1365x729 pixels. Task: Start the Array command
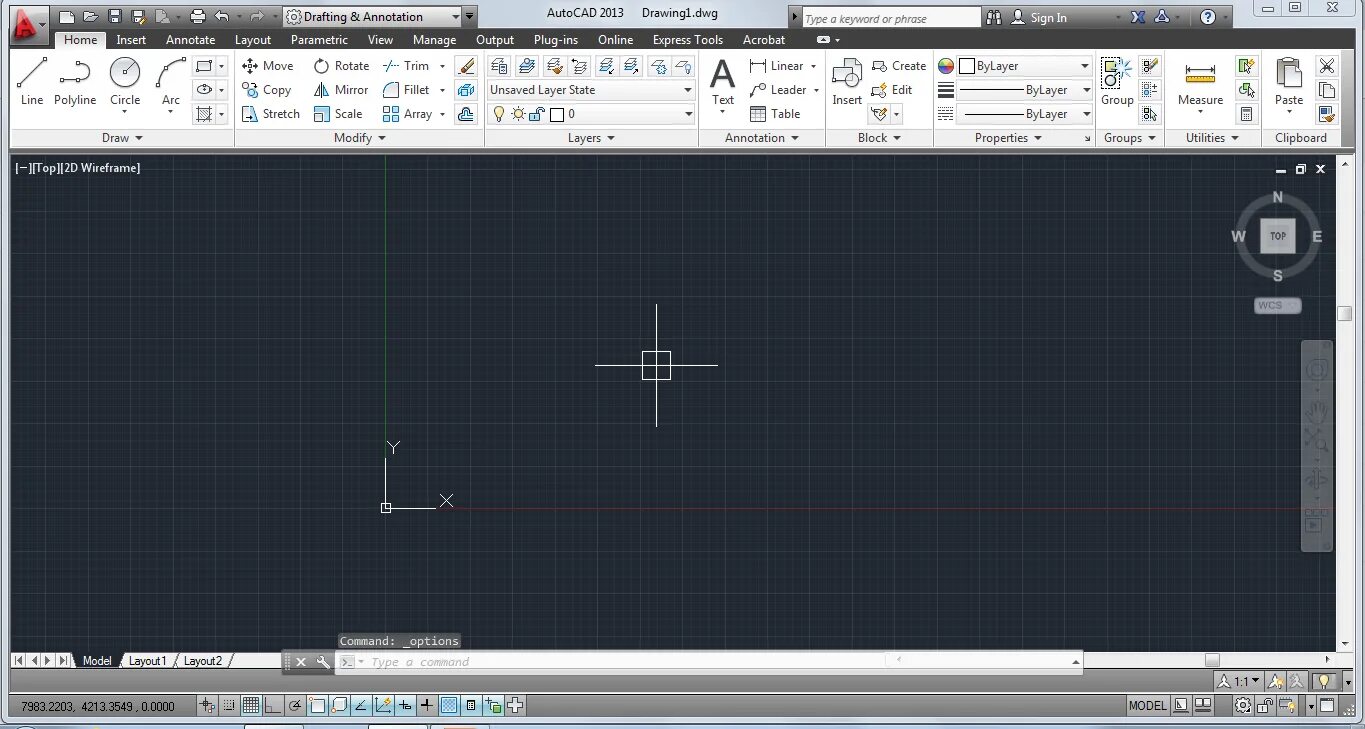coord(408,114)
